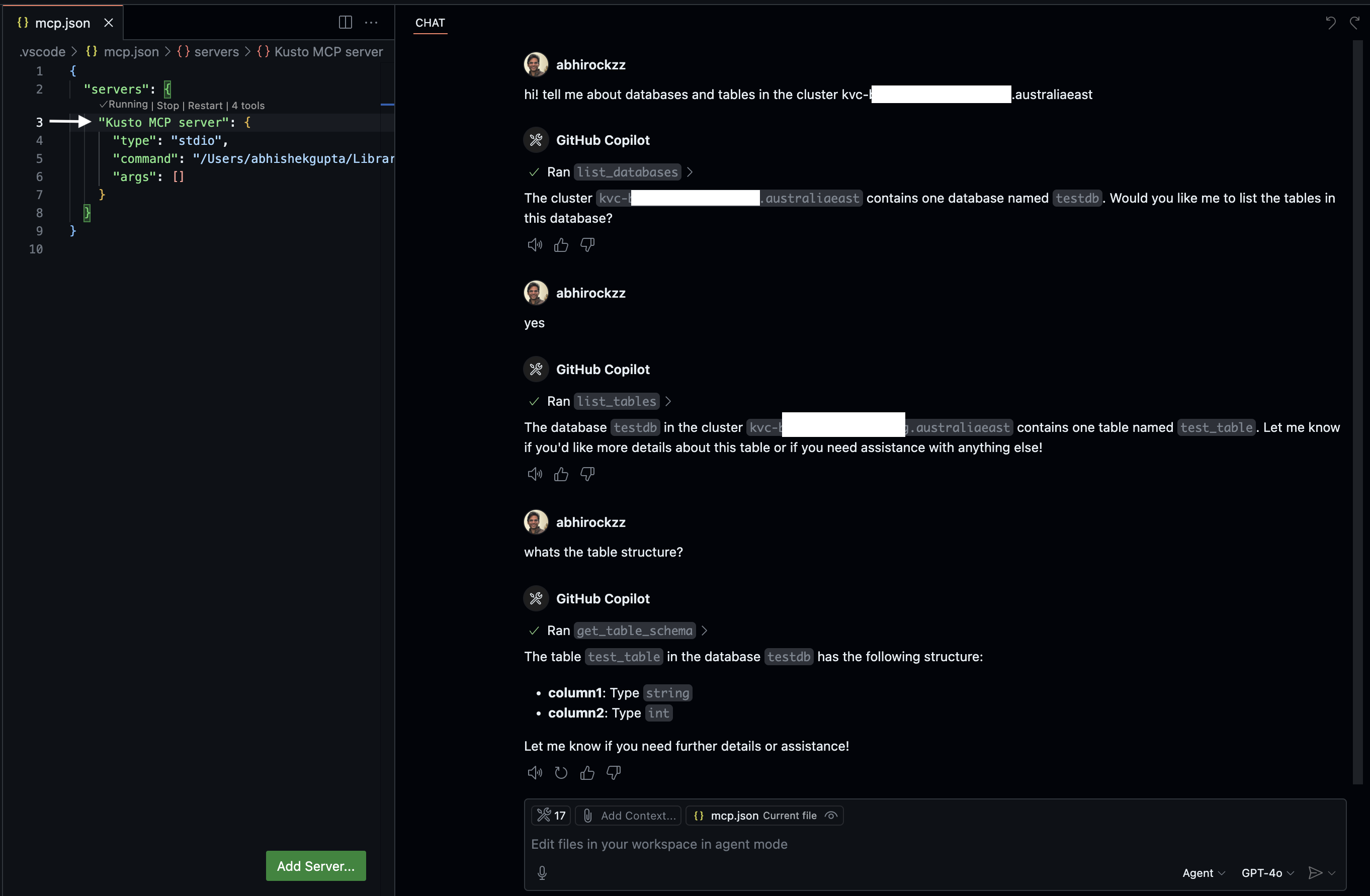Click the Add Context paperclip icon
1370x896 pixels.
pos(587,816)
